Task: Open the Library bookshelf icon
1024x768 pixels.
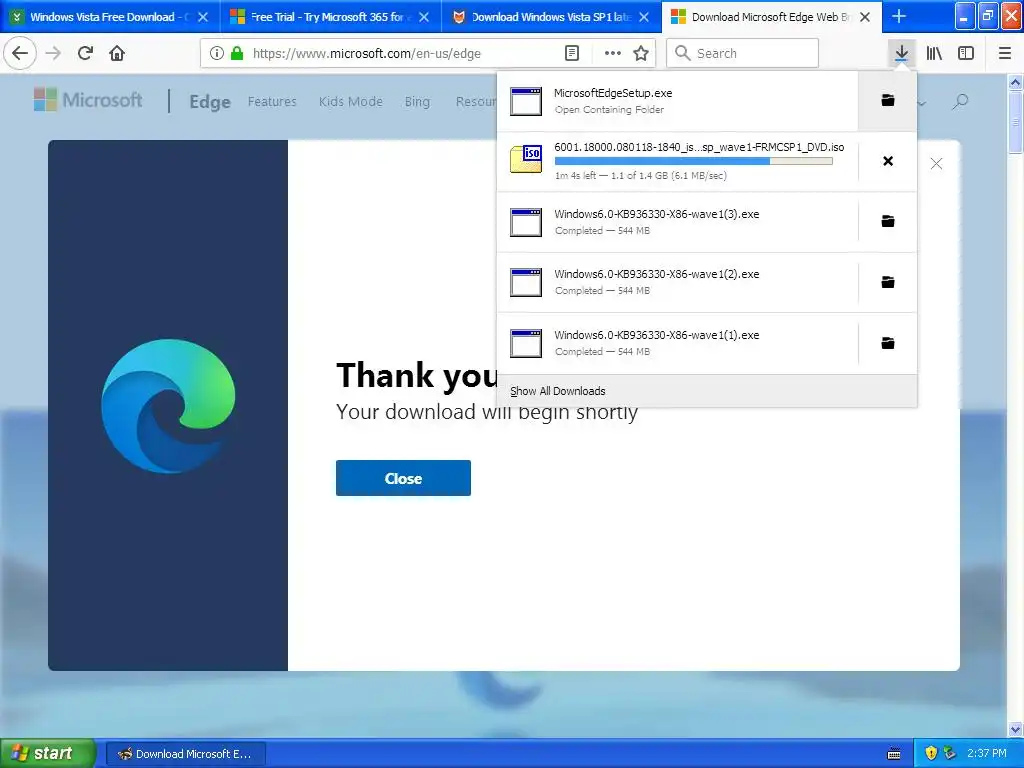Action: [934, 54]
